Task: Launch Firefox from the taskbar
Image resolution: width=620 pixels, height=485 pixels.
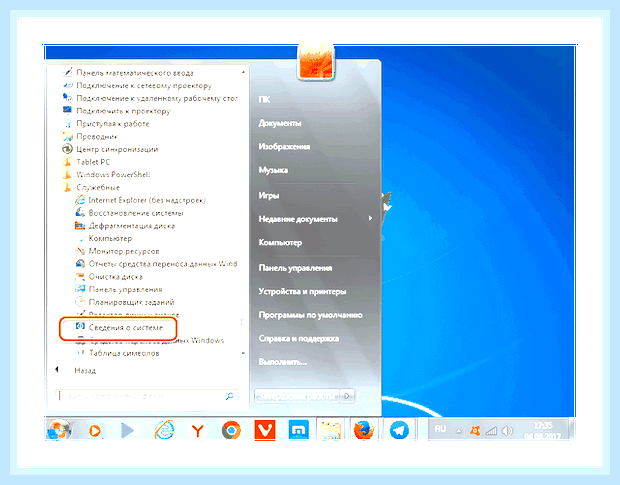Action: click(364, 430)
